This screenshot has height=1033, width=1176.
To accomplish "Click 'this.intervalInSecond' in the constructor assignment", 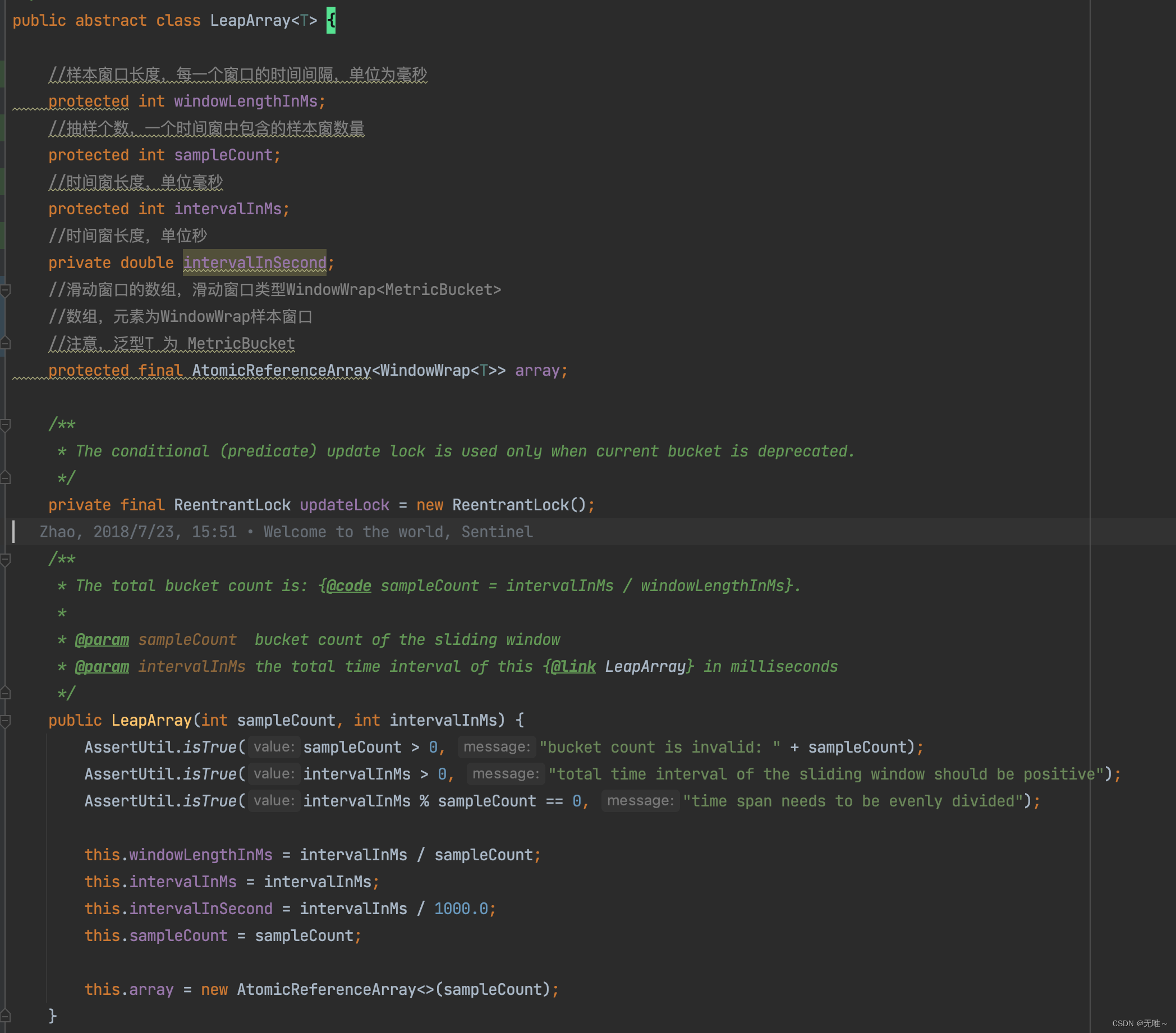I will (x=178, y=909).
